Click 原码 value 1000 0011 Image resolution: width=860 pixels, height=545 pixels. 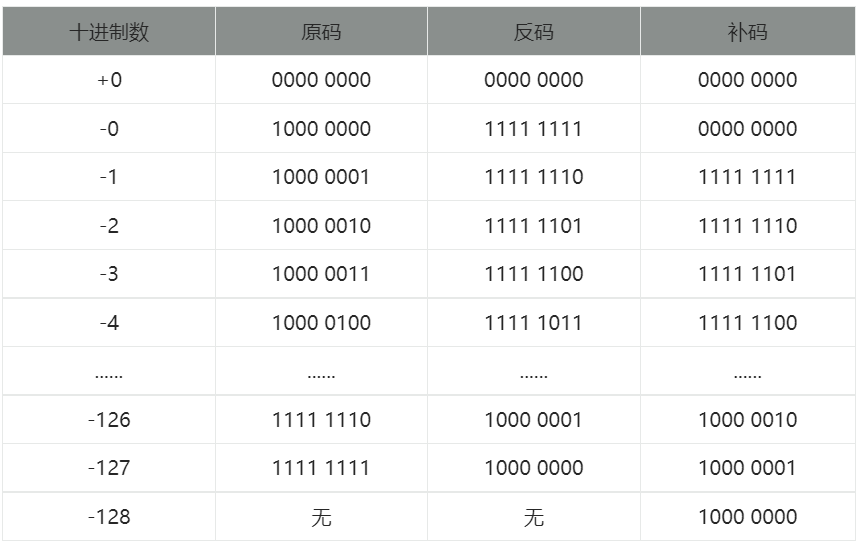click(321, 274)
